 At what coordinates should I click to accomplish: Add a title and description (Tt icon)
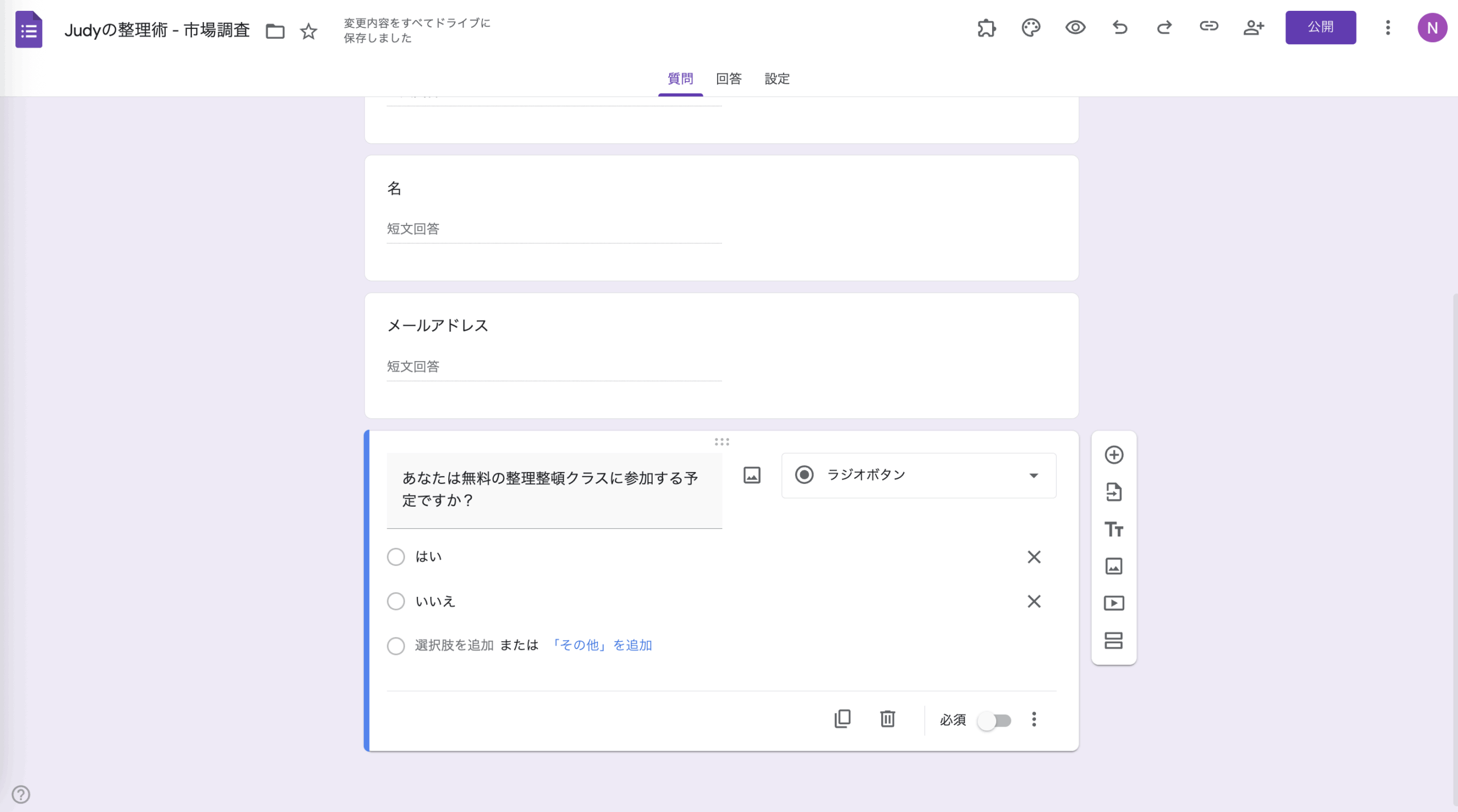coord(1114,529)
